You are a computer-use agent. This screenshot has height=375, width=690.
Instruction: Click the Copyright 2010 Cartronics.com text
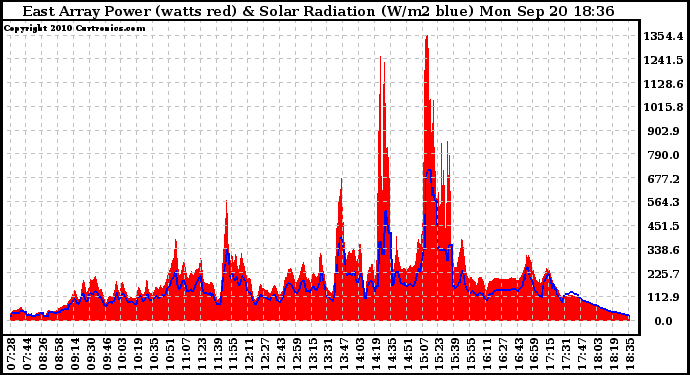coord(74,28)
